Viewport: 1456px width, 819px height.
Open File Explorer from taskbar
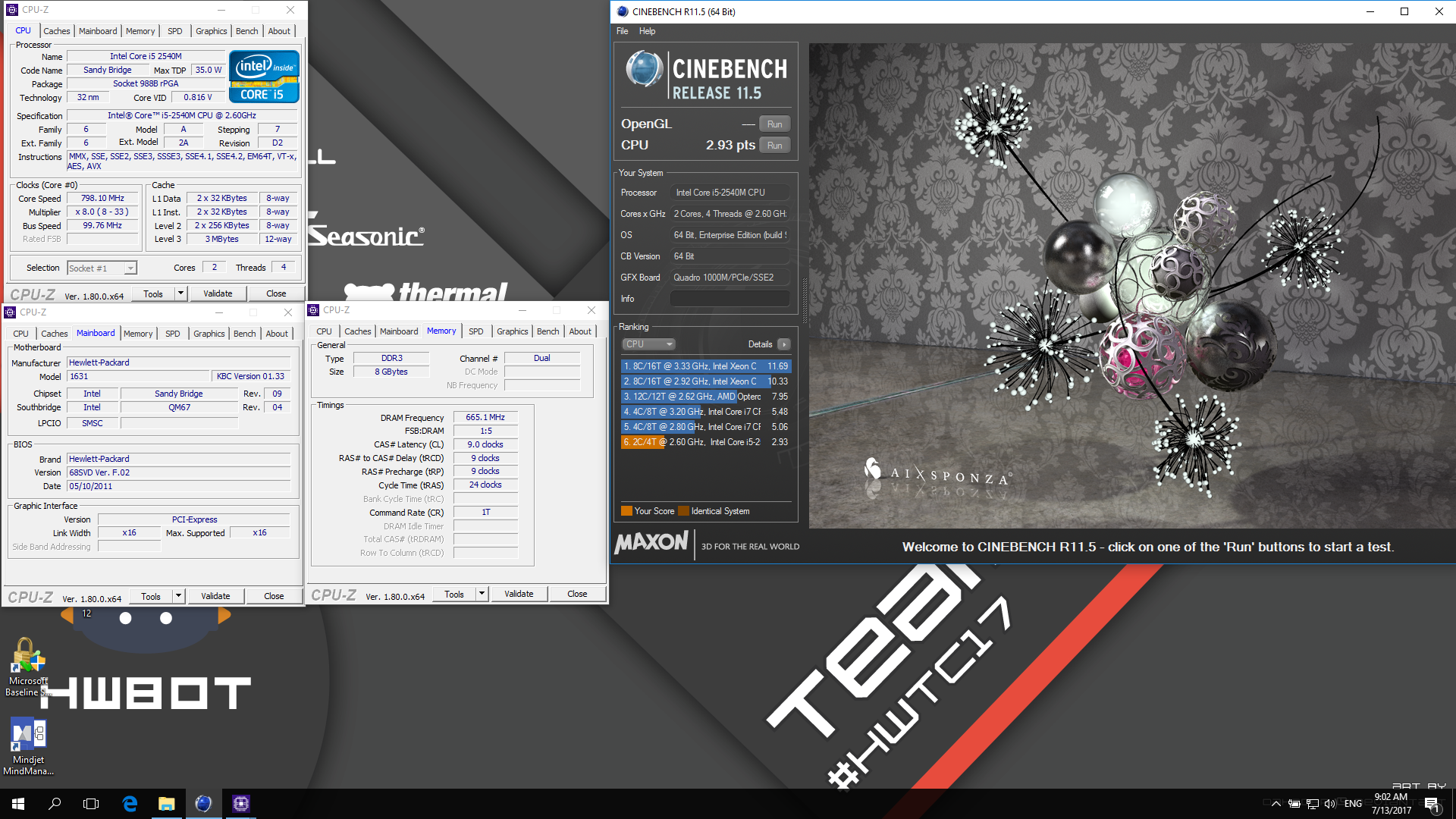tap(166, 804)
